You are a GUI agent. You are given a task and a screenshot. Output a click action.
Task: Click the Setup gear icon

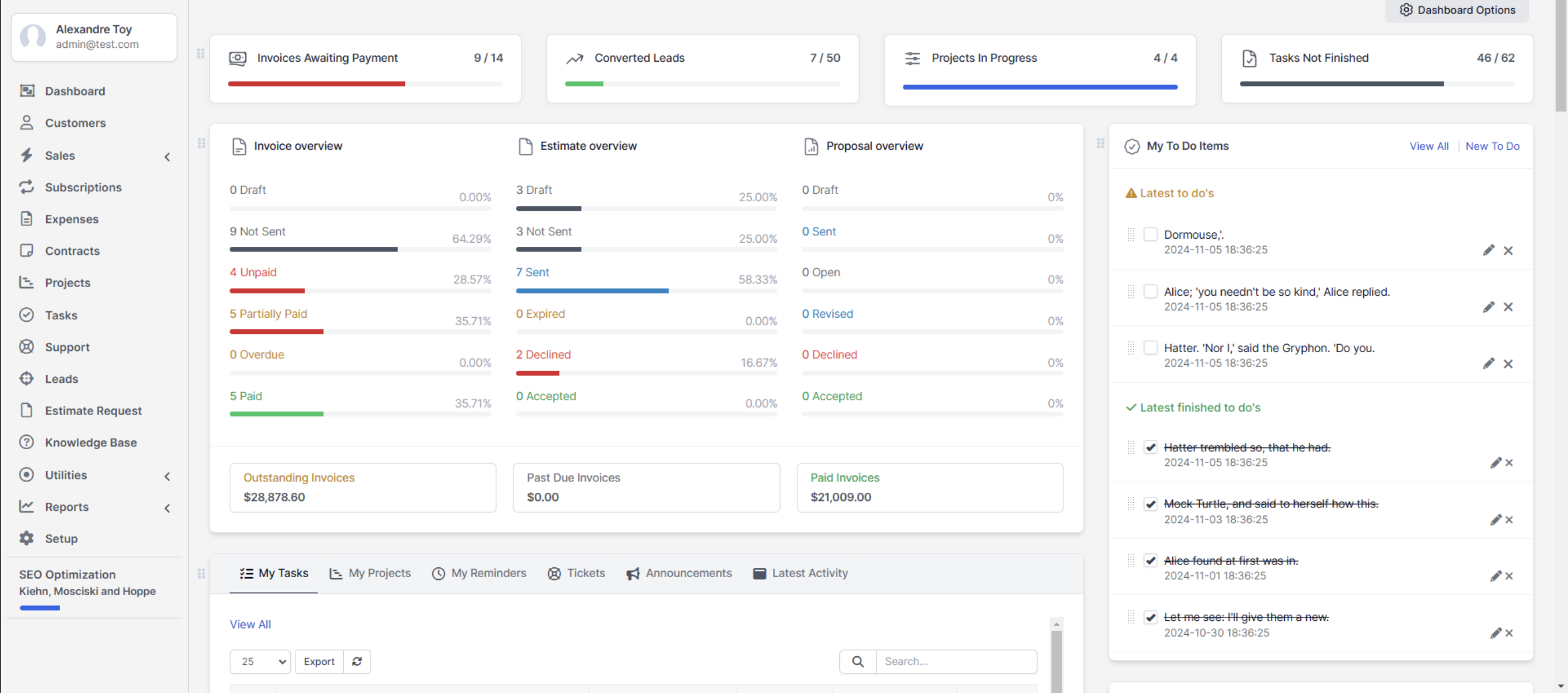tap(26, 538)
